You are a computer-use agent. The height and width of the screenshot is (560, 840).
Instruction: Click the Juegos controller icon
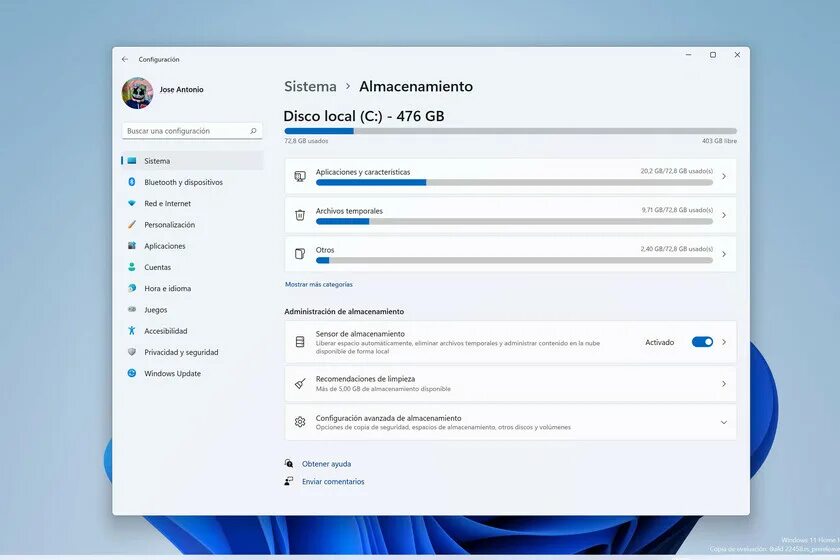coord(132,309)
